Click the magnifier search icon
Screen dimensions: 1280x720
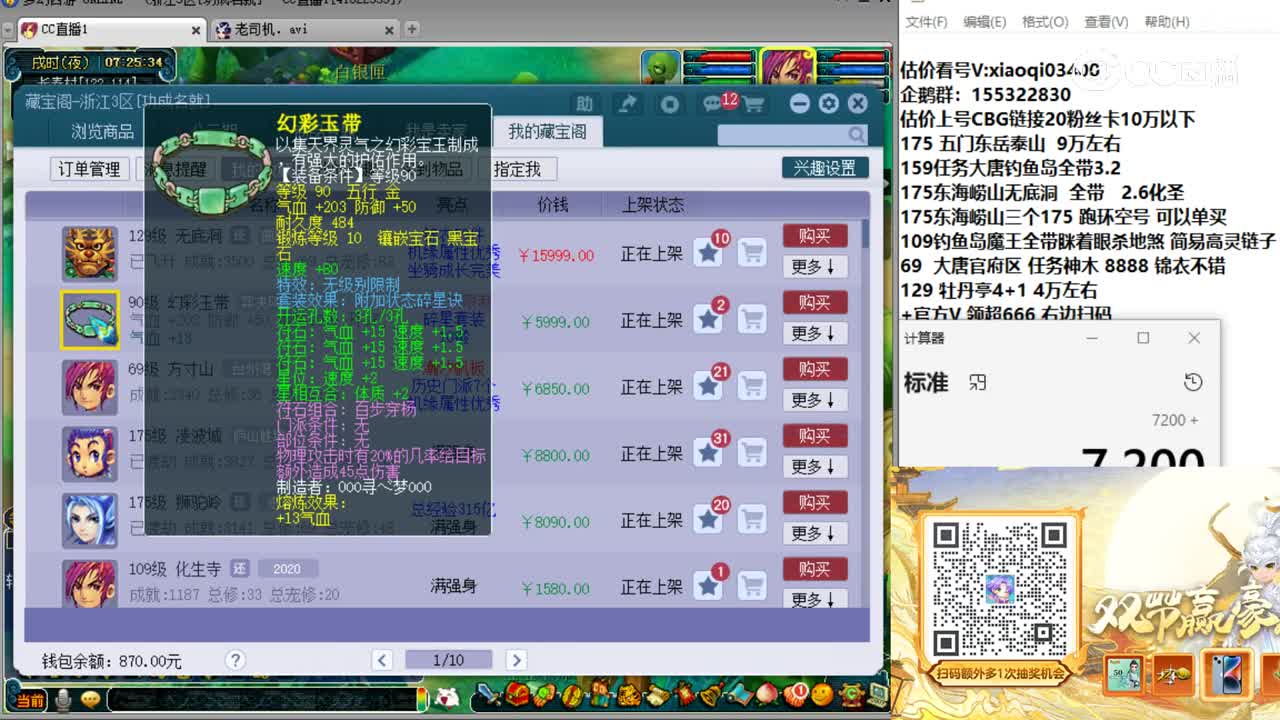[856, 134]
